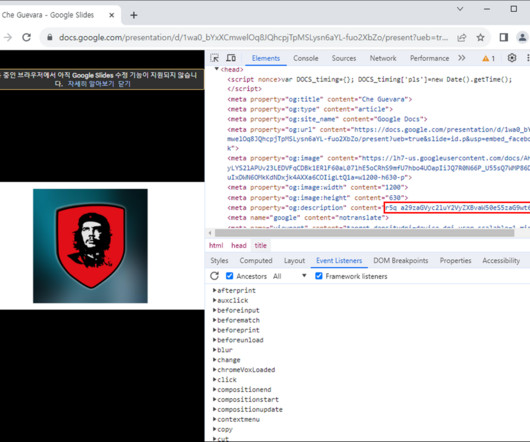Screen dimensions: 530x442
Task: Uncheck the Ancestors checkbox
Action: point(230,276)
